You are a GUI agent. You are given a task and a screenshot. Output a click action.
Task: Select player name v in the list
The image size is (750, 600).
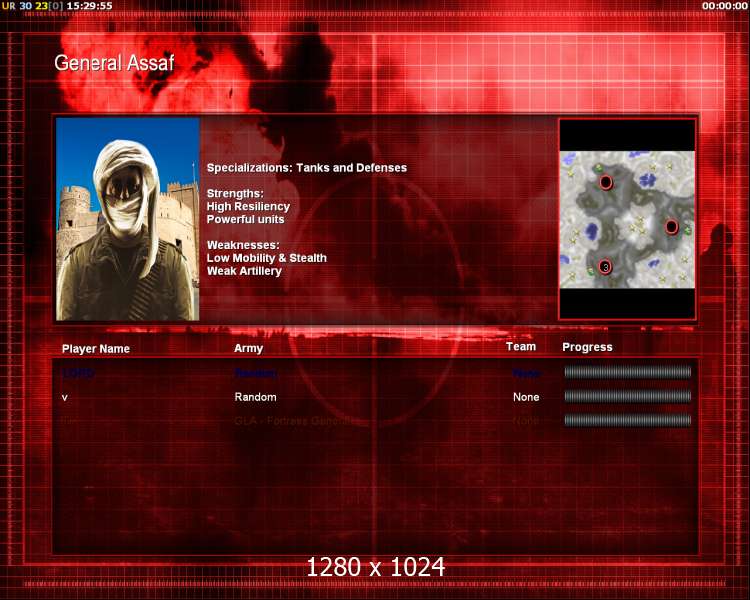pyautogui.click(x=65, y=397)
